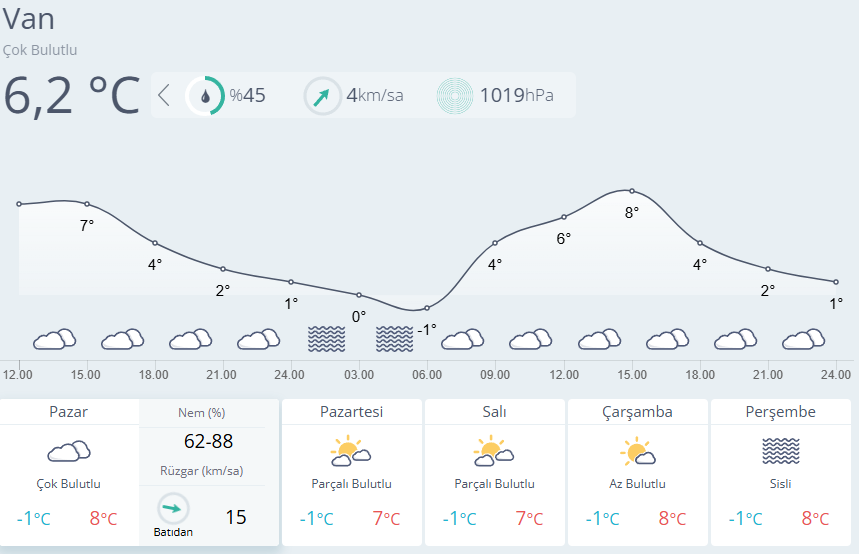This screenshot has height=554, width=859.
Task: Click the pressure concentric circles icon
Action: click(x=456, y=96)
